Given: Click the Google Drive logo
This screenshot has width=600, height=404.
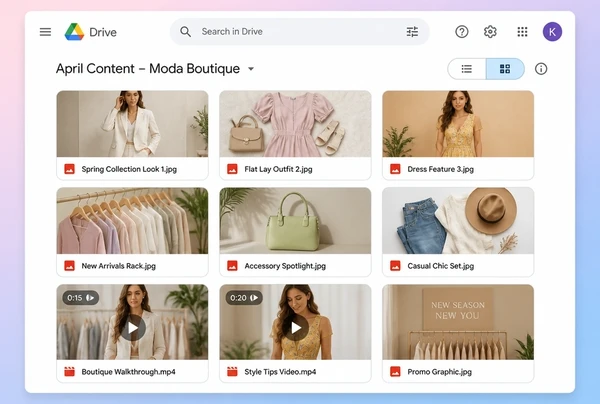Looking at the screenshot, I should tap(74, 32).
